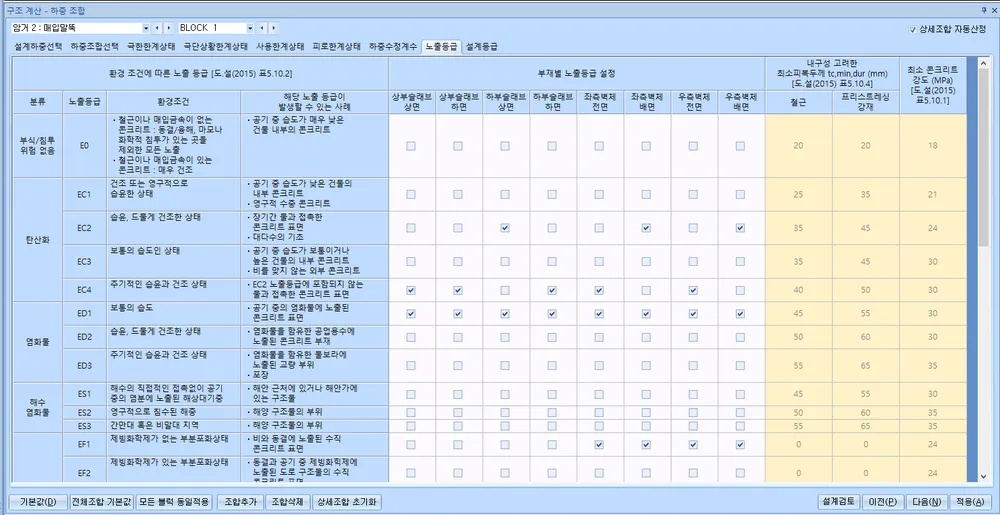Click EC3 condition text 보통의 습도인 상태
Viewport: 1000px width, 515px height.
pyautogui.click(x=147, y=250)
